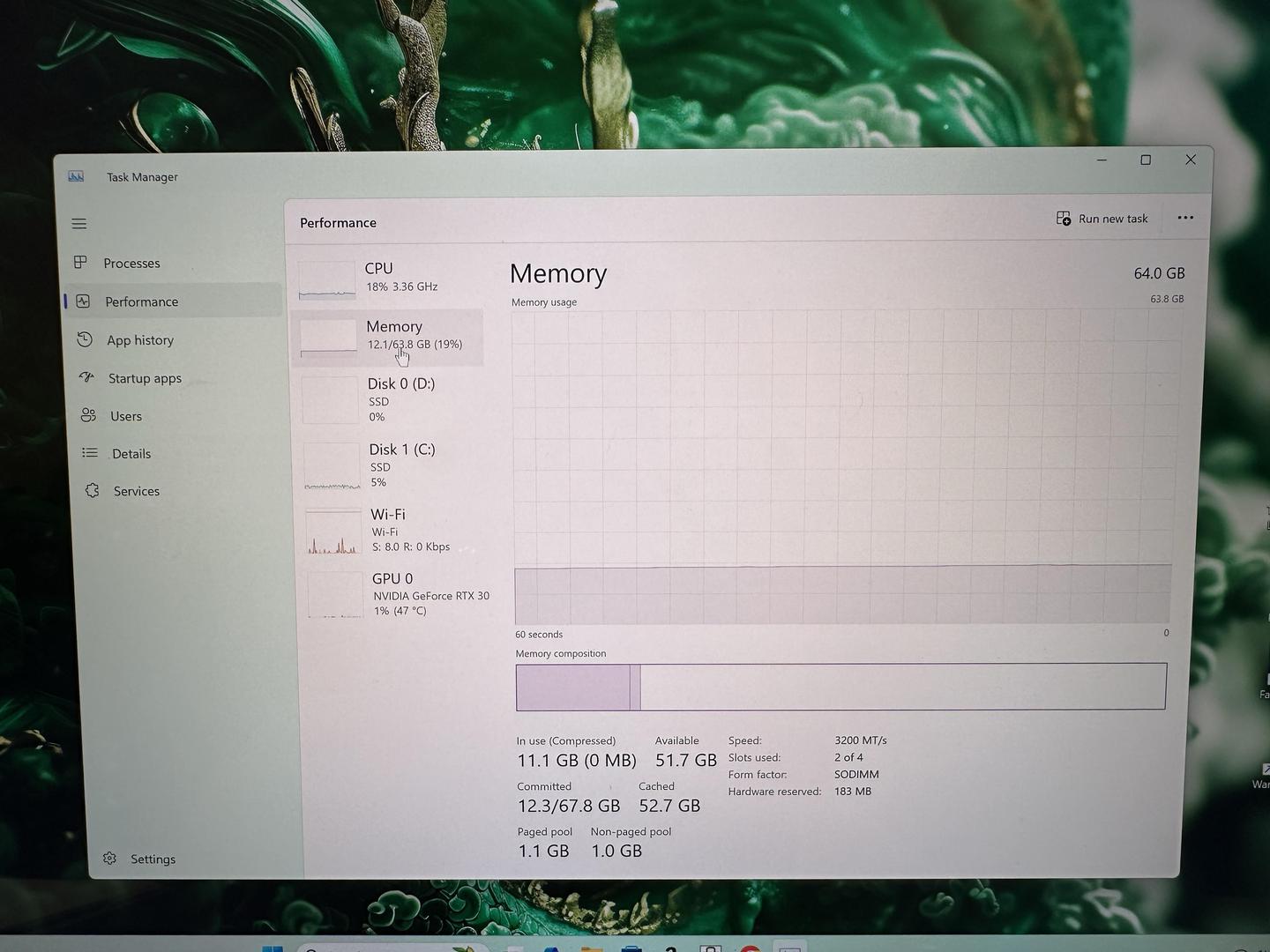Maximize the Task Manager window
Image resolution: width=1270 pixels, height=952 pixels.
pos(1146,160)
